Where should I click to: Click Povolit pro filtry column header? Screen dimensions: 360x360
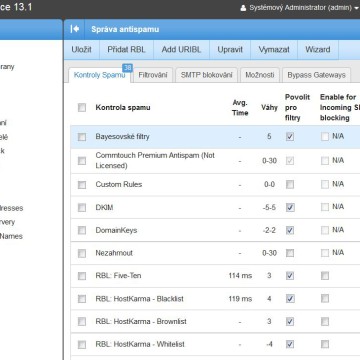pos(297,107)
